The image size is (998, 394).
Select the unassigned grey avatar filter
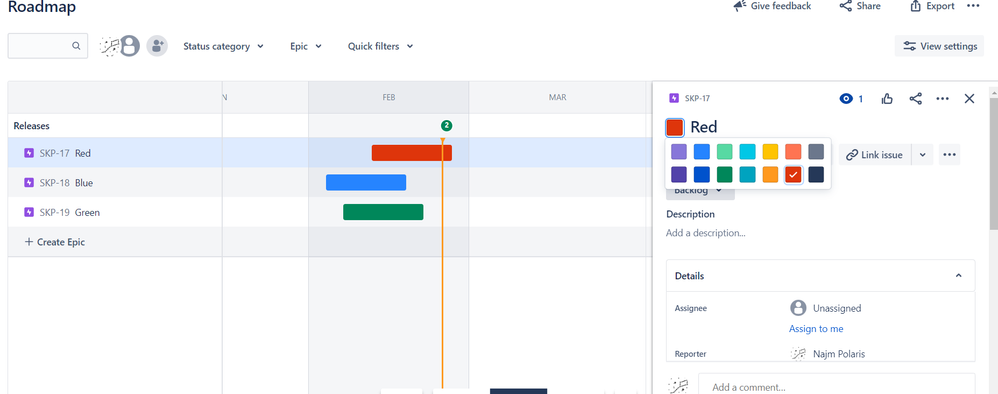tap(130, 46)
